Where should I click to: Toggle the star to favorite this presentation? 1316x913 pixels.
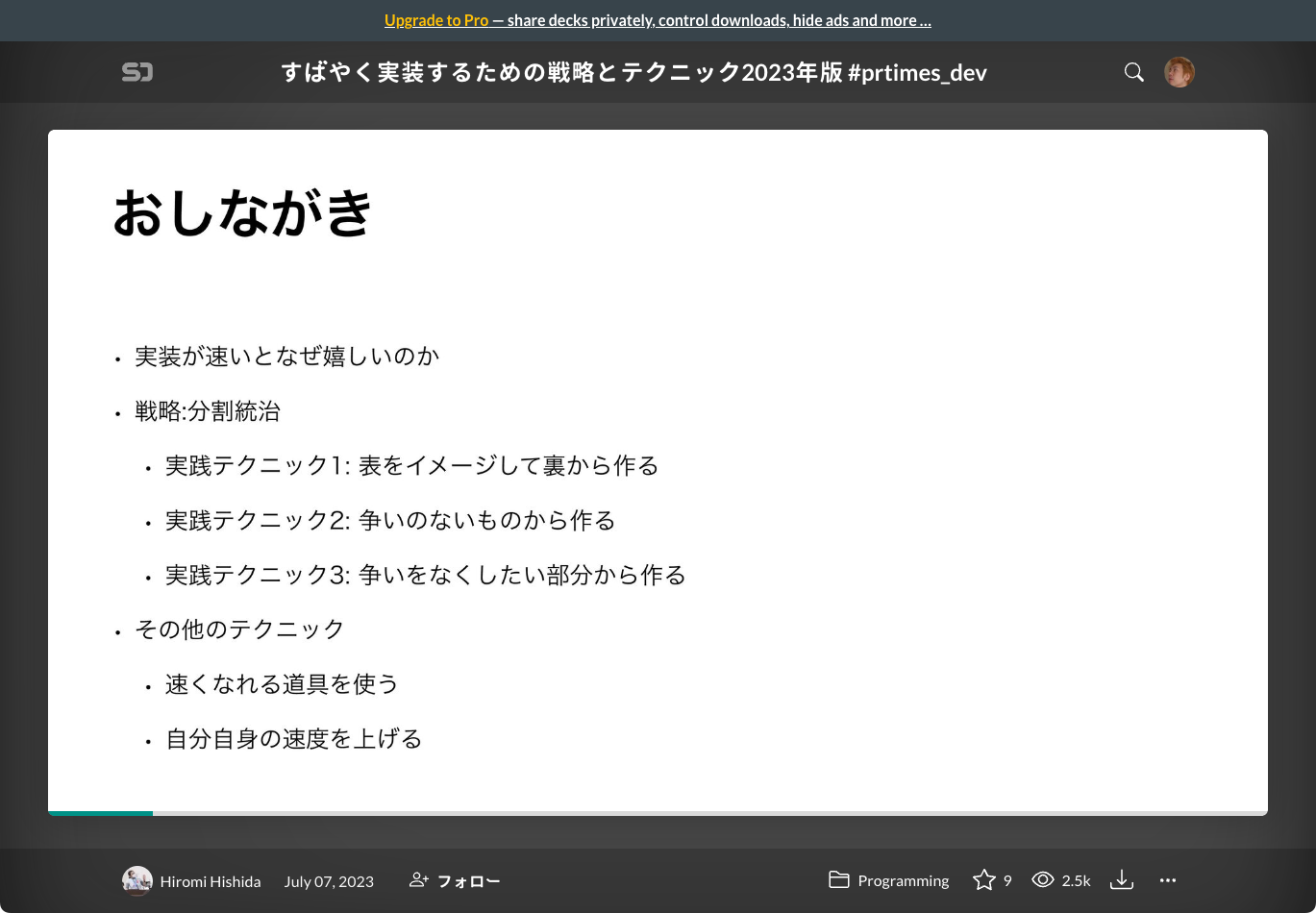984,879
